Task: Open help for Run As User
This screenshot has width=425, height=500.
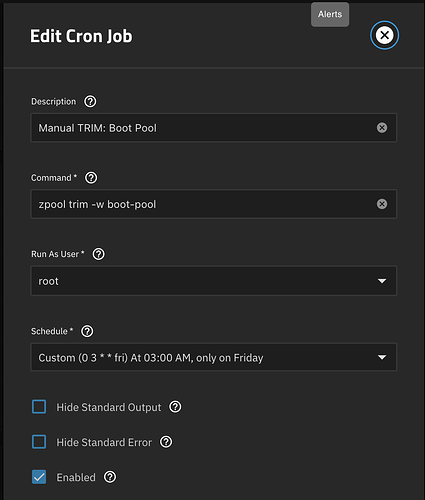Action: coord(98,254)
